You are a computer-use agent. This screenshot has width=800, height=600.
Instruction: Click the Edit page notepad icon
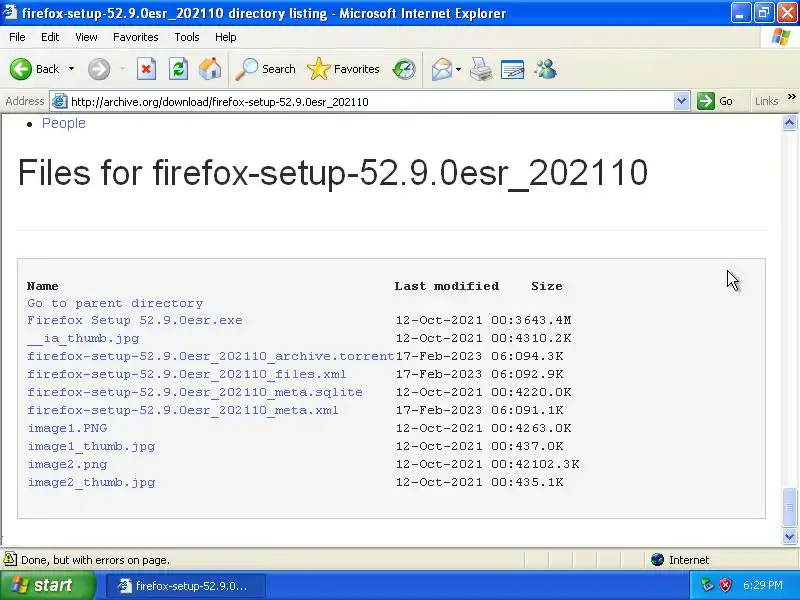point(513,69)
